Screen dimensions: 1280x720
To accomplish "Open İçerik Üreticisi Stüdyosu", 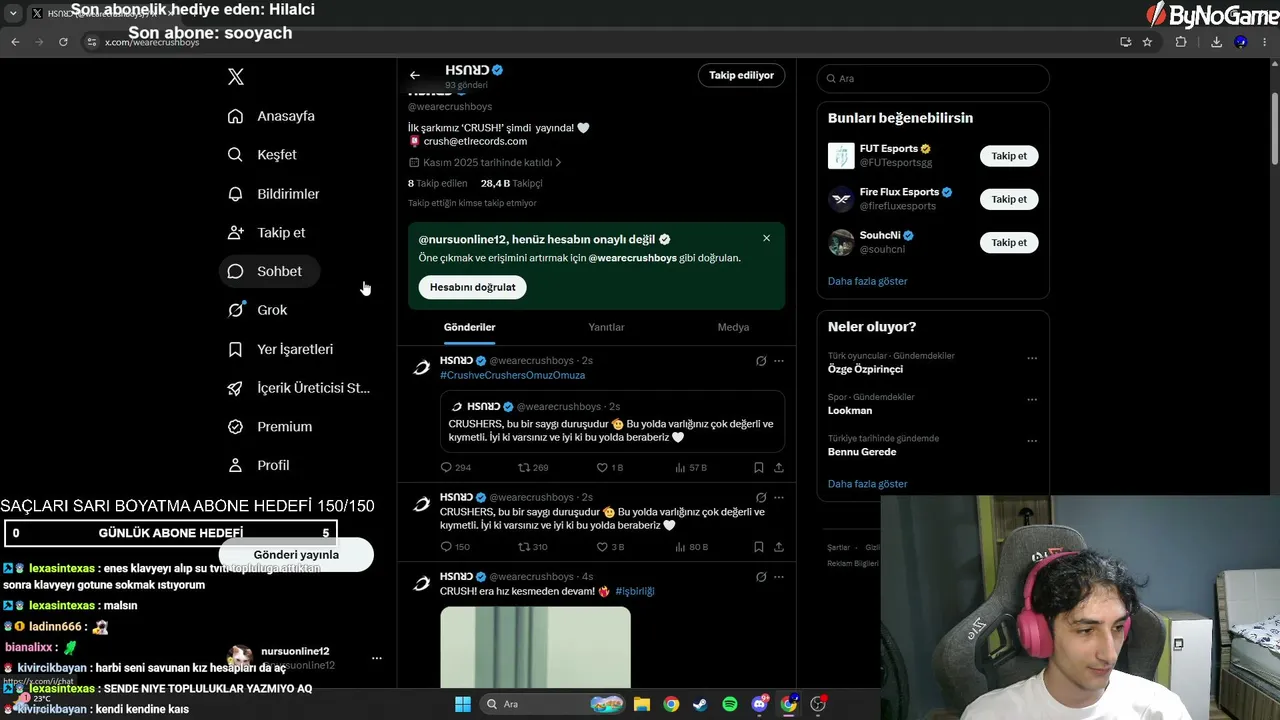I will pos(299,388).
